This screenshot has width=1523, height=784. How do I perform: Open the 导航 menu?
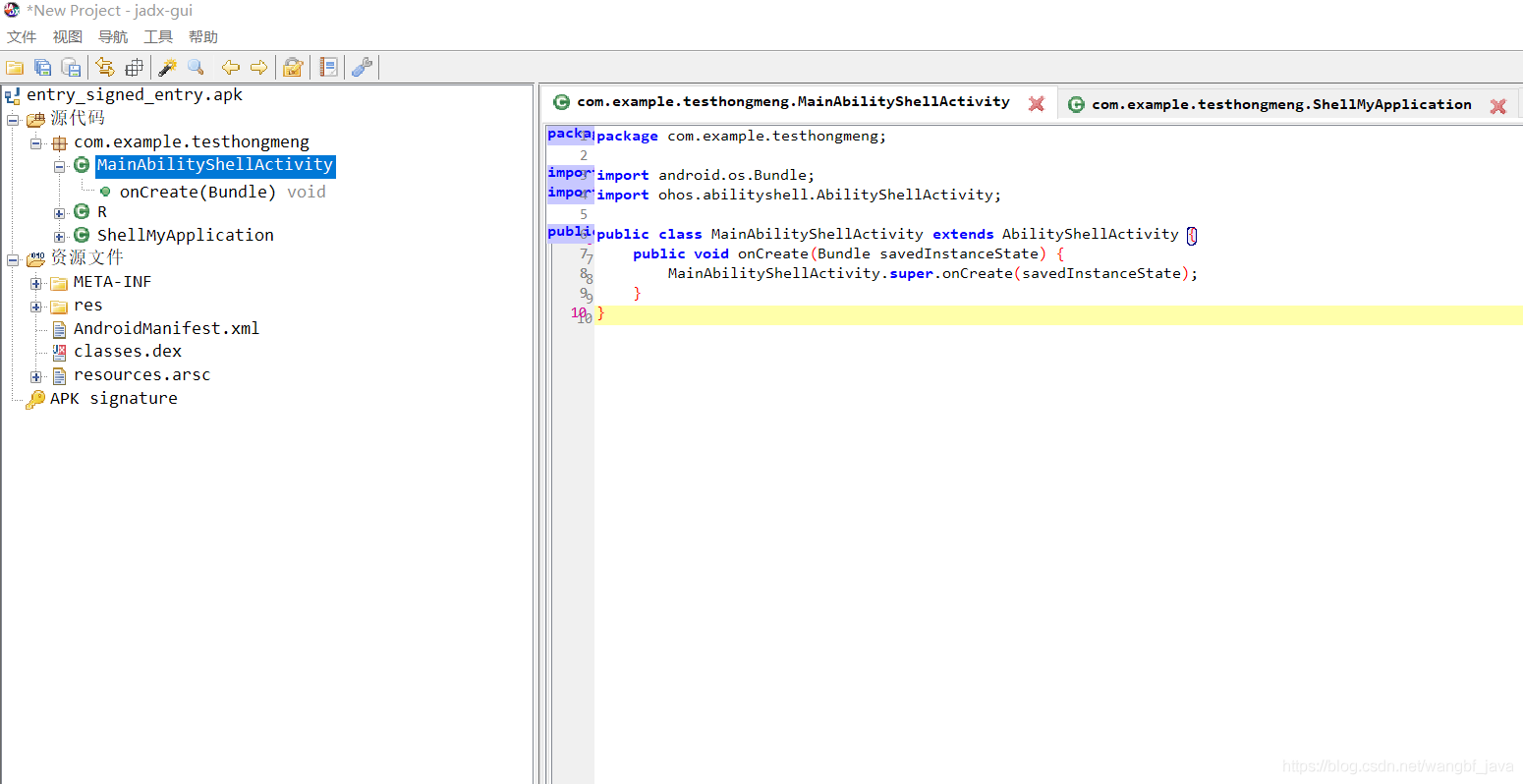click(x=113, y=37)
